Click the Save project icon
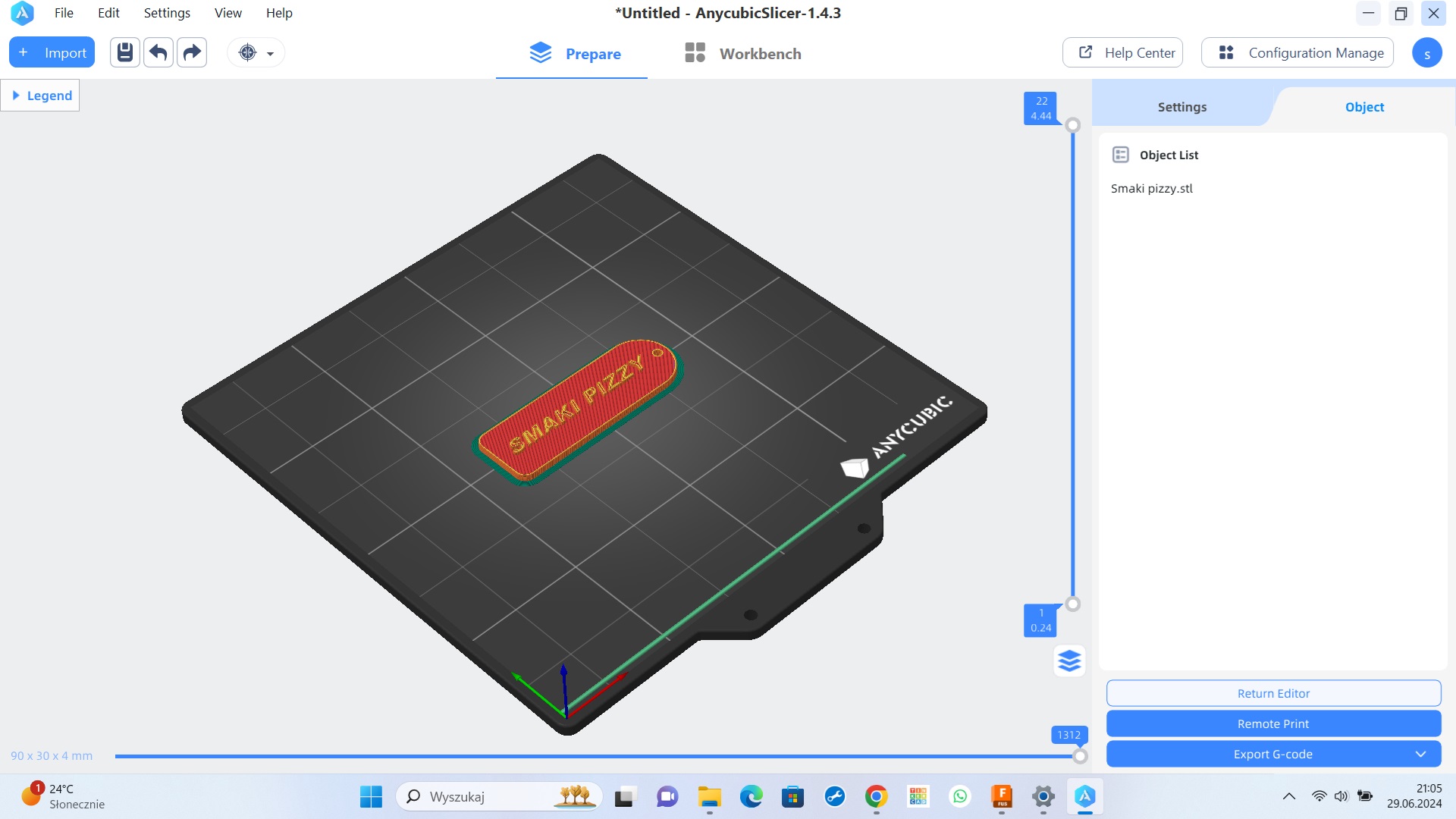 tap(125, 52)
